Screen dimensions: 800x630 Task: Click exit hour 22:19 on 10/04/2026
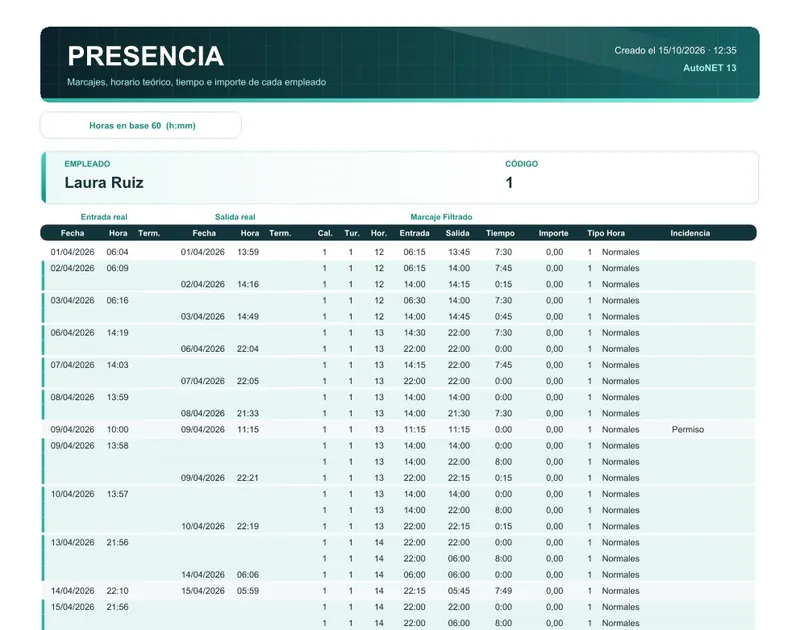pyautogui.click(x=248, y=526)
